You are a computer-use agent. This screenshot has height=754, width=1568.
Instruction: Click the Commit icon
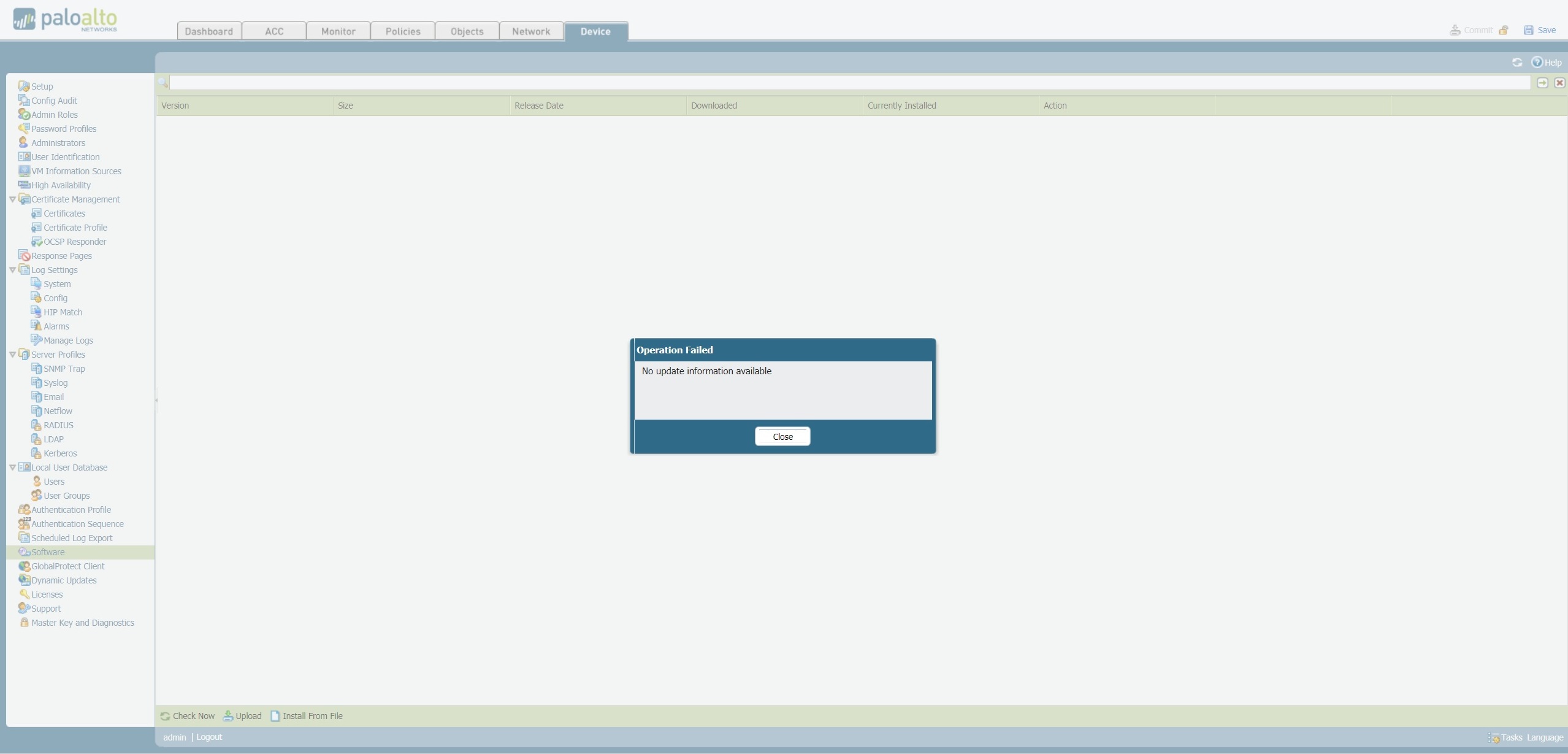tap(1456, 29)
